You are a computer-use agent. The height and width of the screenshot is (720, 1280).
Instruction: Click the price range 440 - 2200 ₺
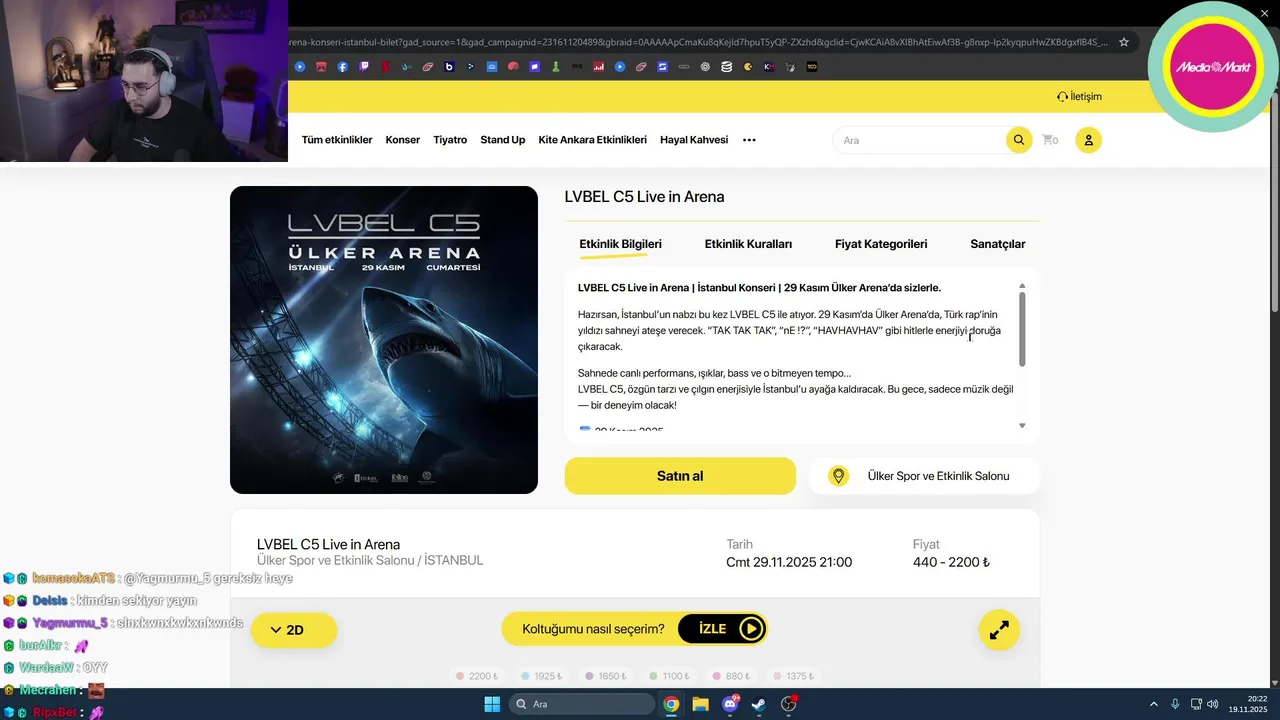tap(951, 562)
